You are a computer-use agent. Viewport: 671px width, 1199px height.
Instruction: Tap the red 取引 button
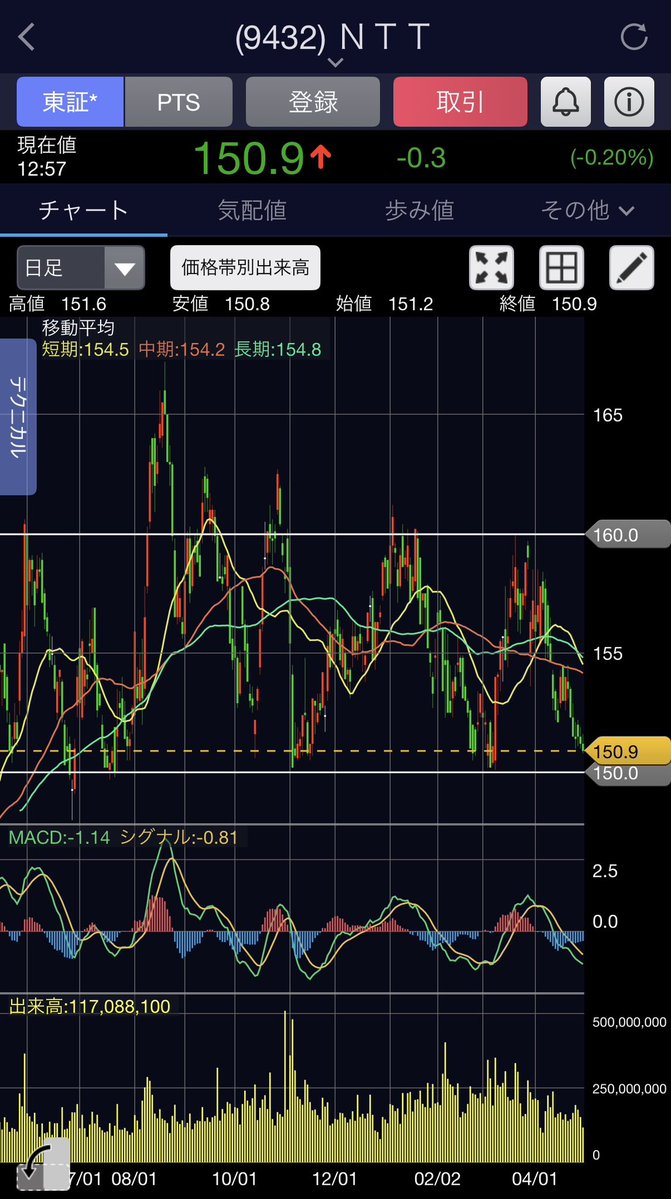pos(460,102)
